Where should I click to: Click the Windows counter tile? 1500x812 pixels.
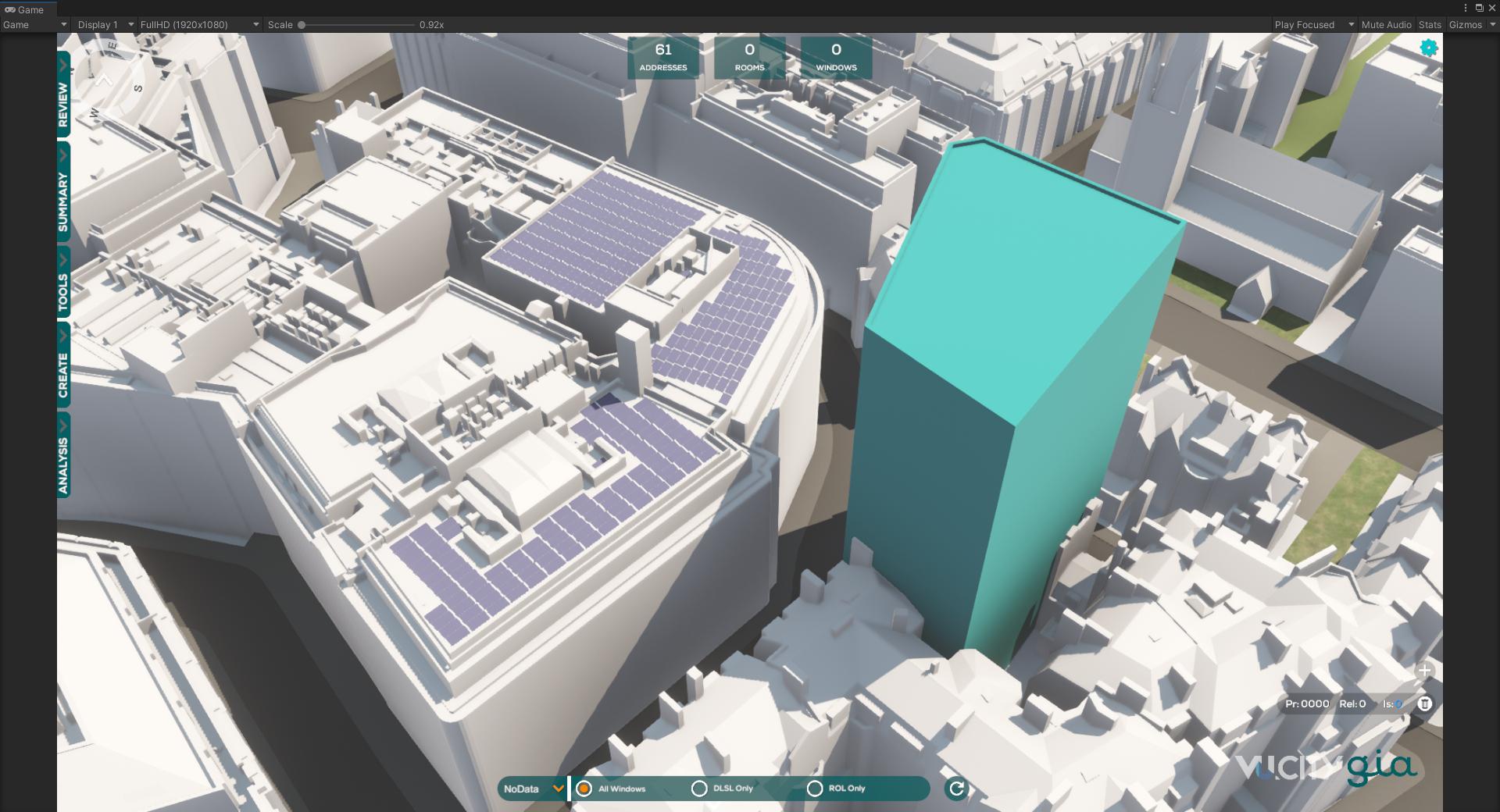pos(836,57)
